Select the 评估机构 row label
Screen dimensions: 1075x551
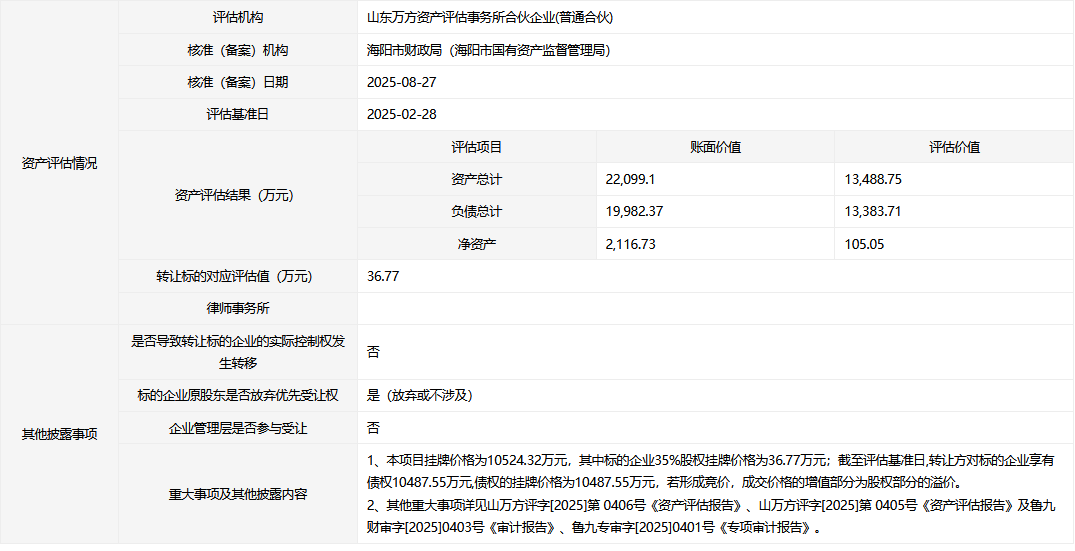(x=238, y=18)
